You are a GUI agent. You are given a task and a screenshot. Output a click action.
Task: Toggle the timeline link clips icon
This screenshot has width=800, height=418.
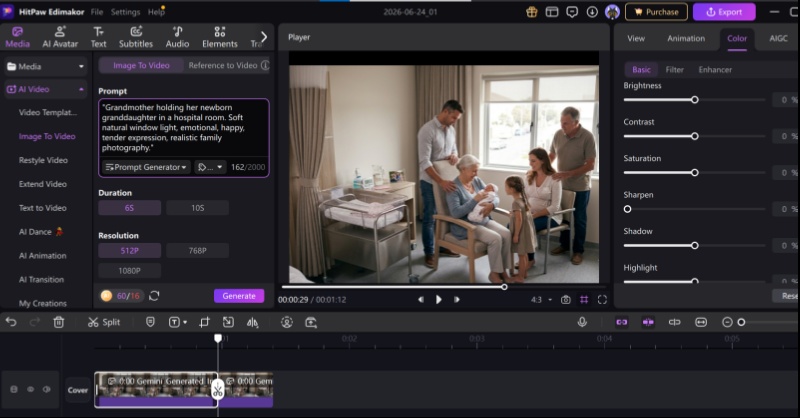674,322
